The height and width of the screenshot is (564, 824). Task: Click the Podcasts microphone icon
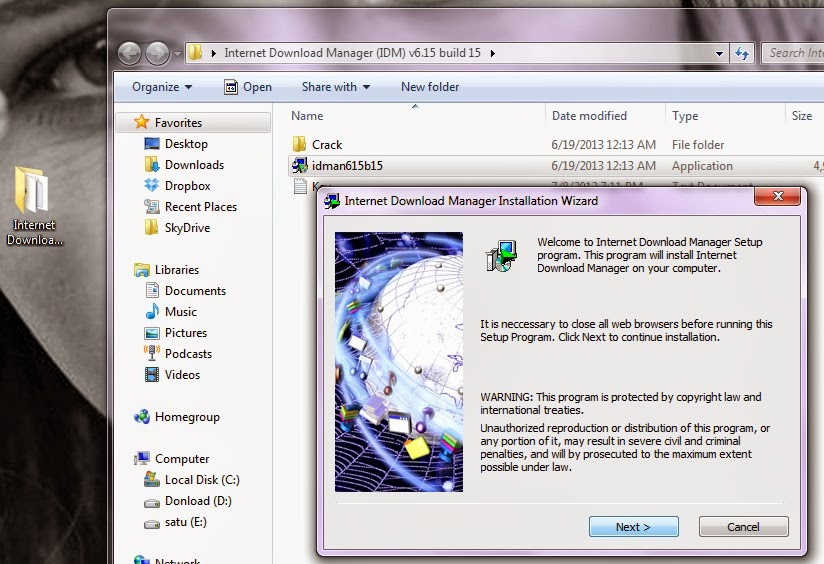(152, 353)
